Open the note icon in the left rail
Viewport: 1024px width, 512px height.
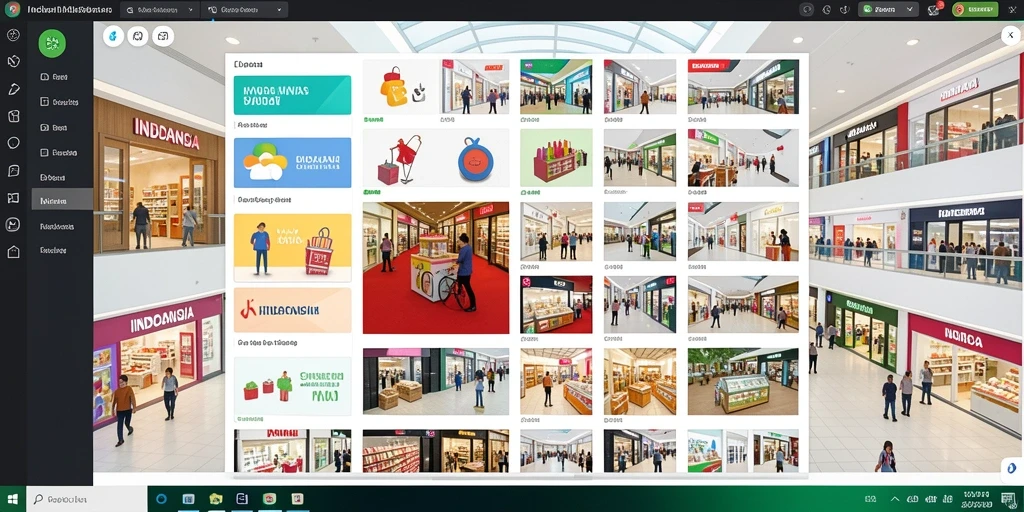point(13,170)
